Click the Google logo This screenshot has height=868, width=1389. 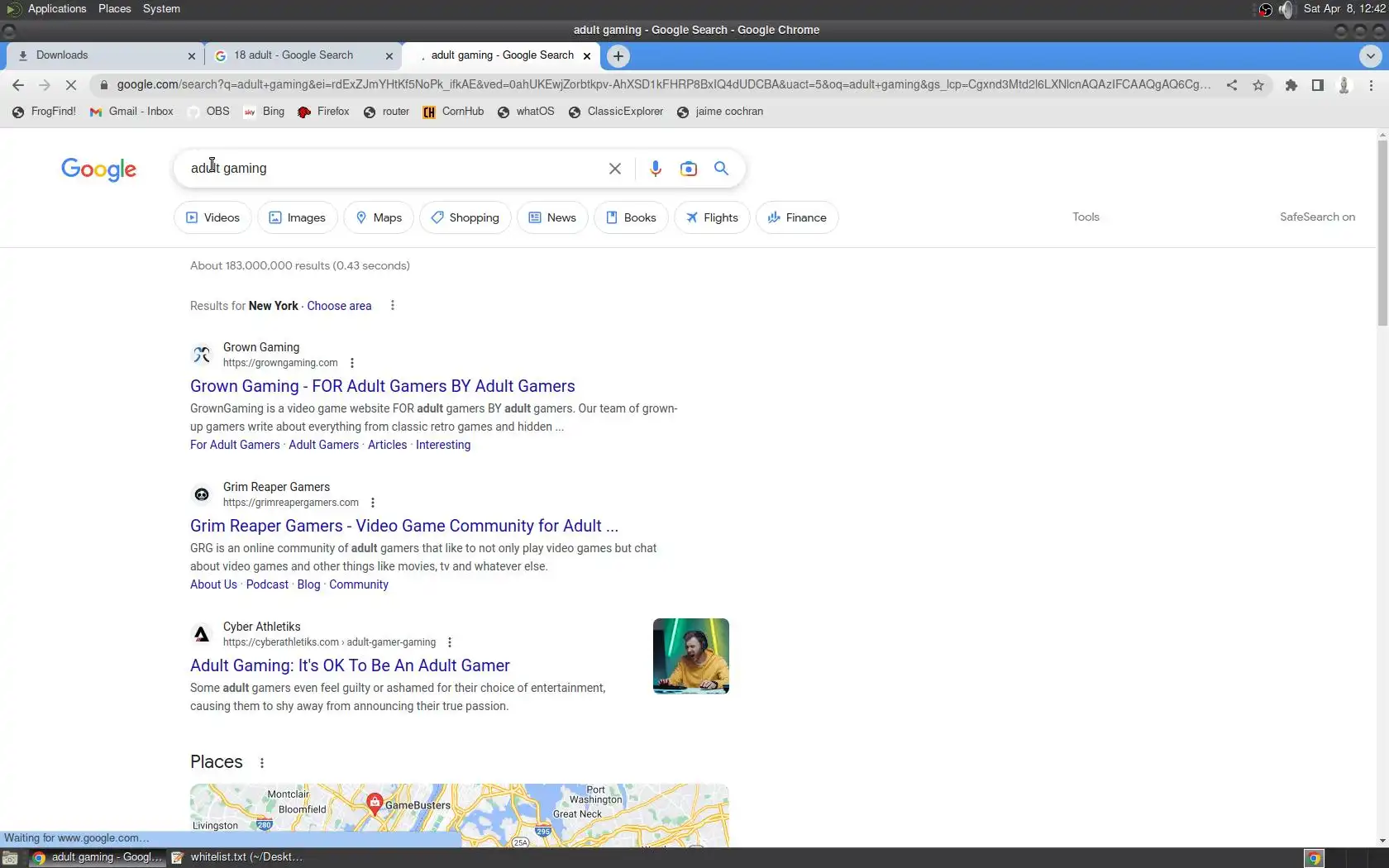[99, 169]
